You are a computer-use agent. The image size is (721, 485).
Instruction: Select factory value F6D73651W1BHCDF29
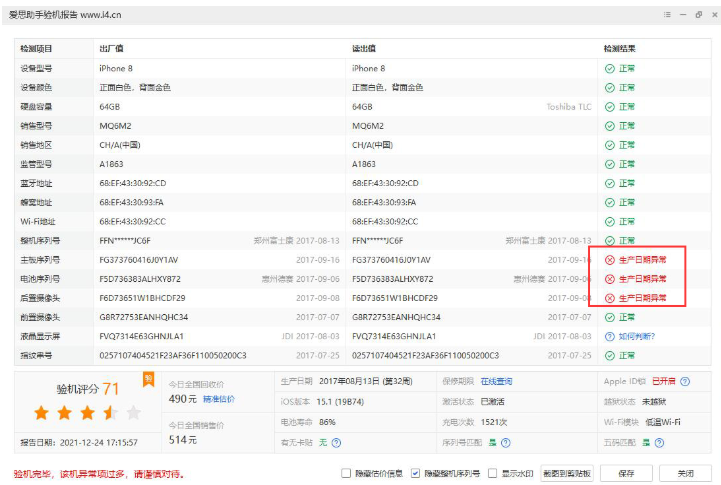point(142,298)
